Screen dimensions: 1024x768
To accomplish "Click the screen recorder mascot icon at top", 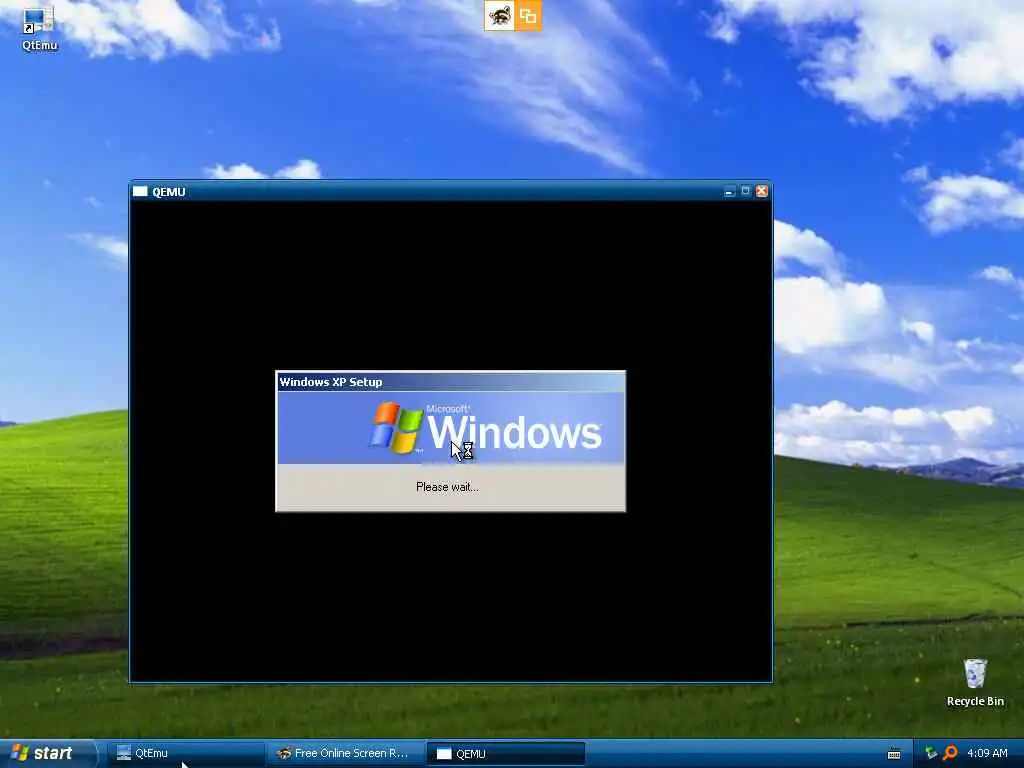I will tap(500, 16).
